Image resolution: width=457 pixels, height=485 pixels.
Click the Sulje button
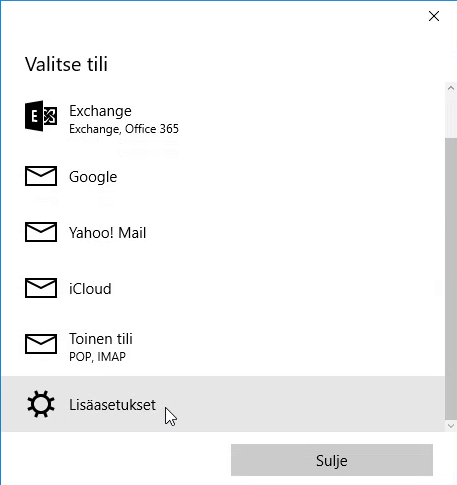[332, 460]
